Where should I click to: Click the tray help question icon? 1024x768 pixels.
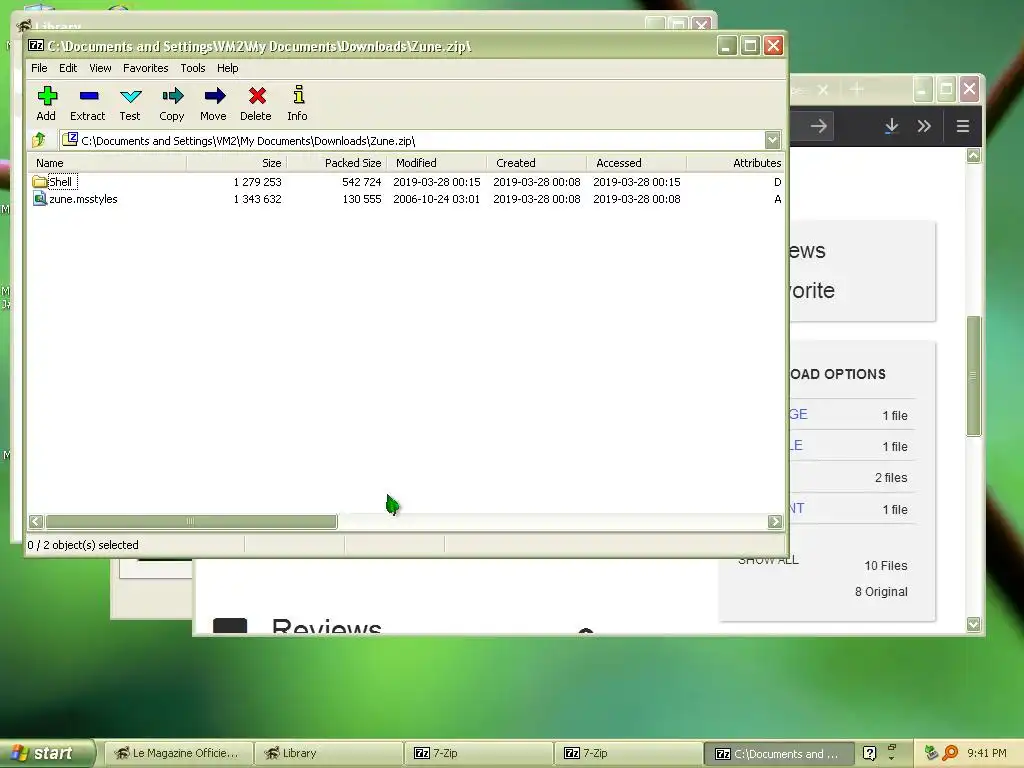[x=869, y=753]
